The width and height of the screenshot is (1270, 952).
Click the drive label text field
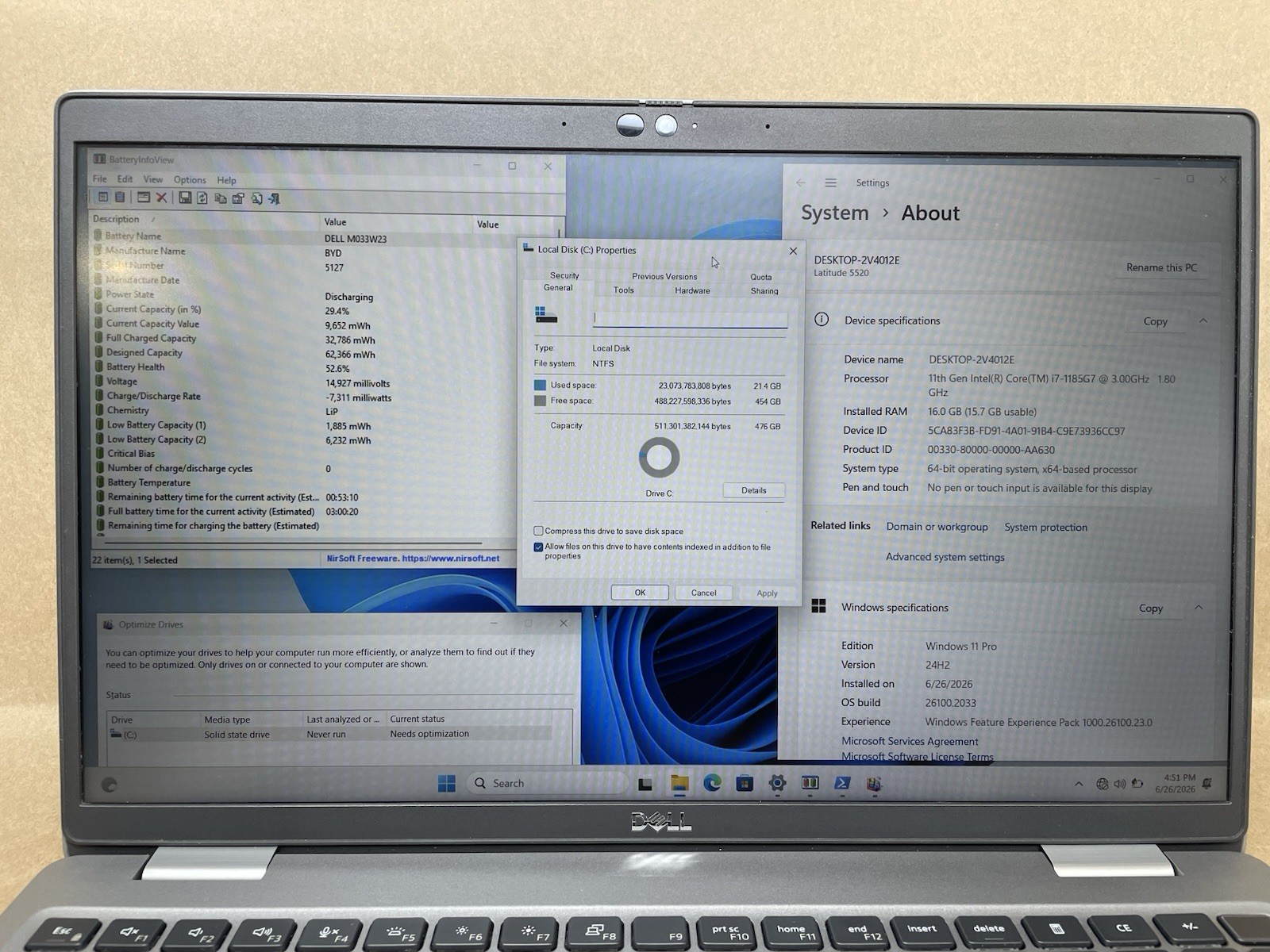tap(691, 318)
